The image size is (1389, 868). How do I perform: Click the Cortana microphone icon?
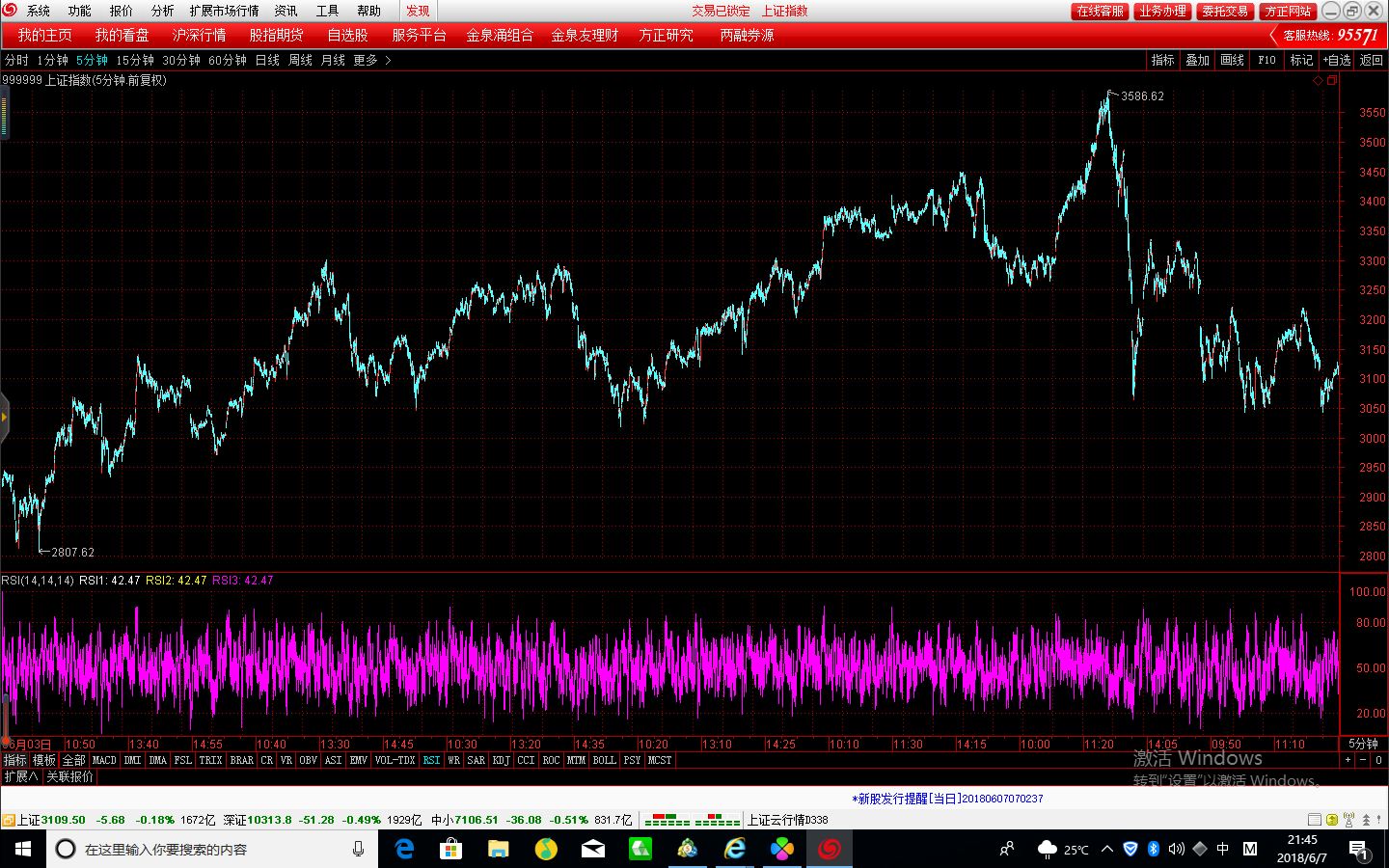coord(358,849)
